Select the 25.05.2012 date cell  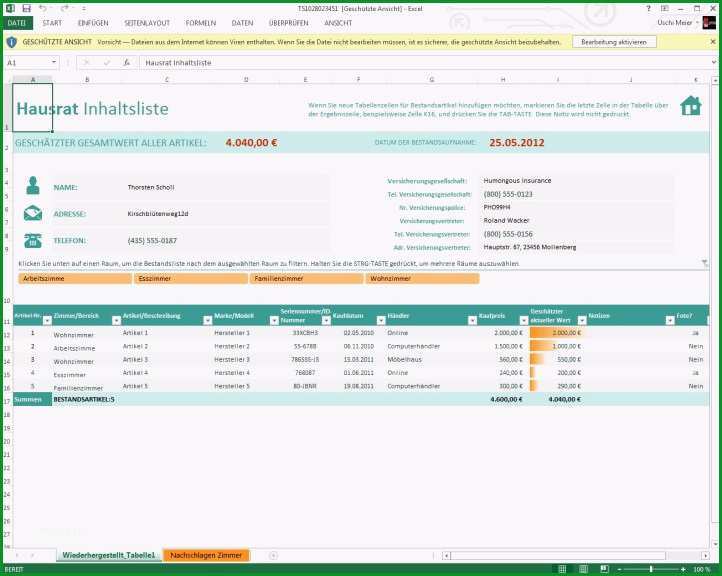[517, 143]
